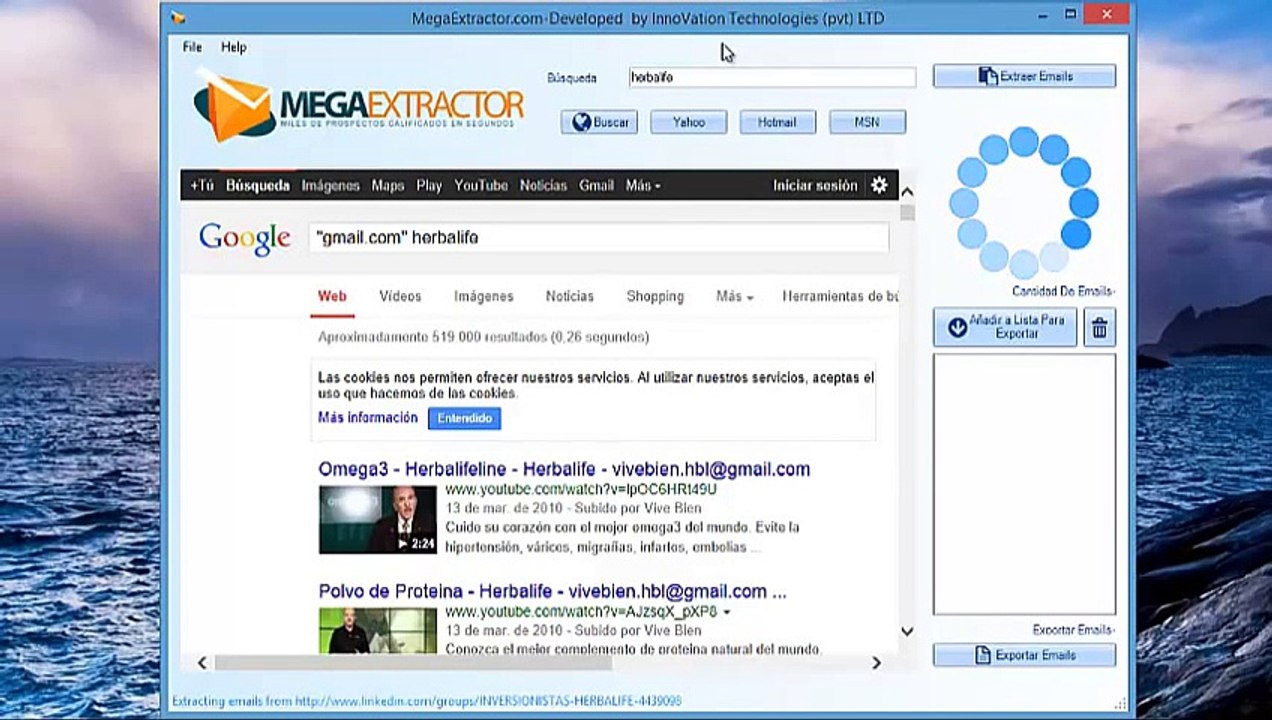Screen dimensions: 1272x720
Task: Select the Vídeos results tab
Action: (x=400, y=296)
